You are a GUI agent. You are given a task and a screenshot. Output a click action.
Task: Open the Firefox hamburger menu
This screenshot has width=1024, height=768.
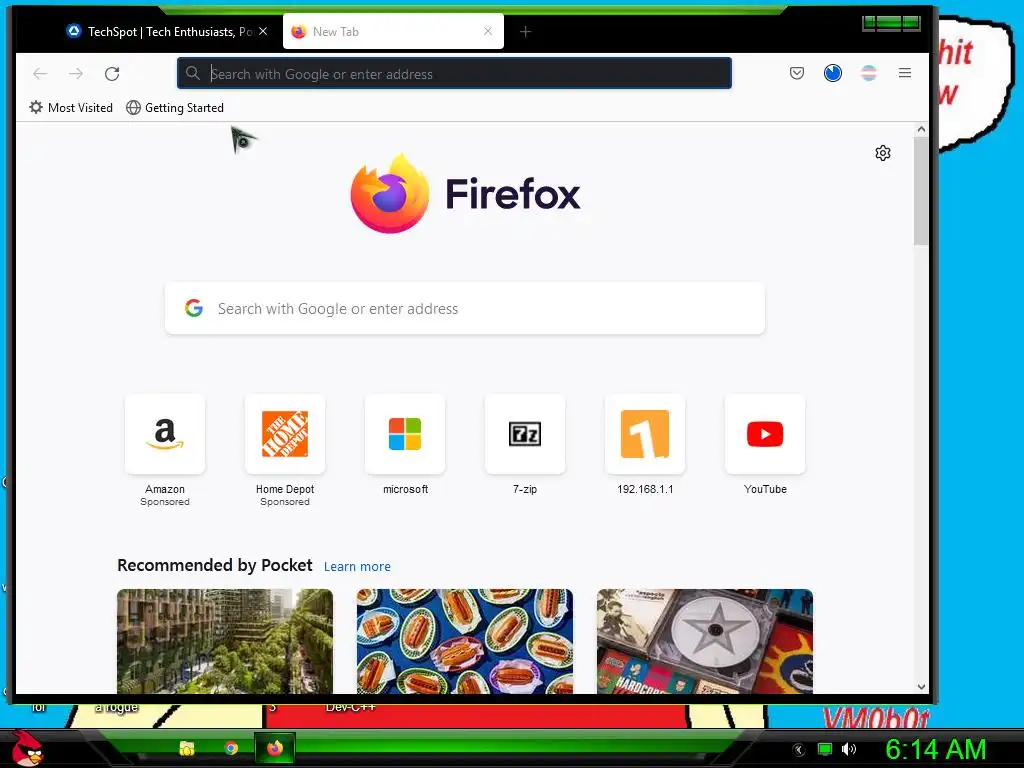click(904, 73)
